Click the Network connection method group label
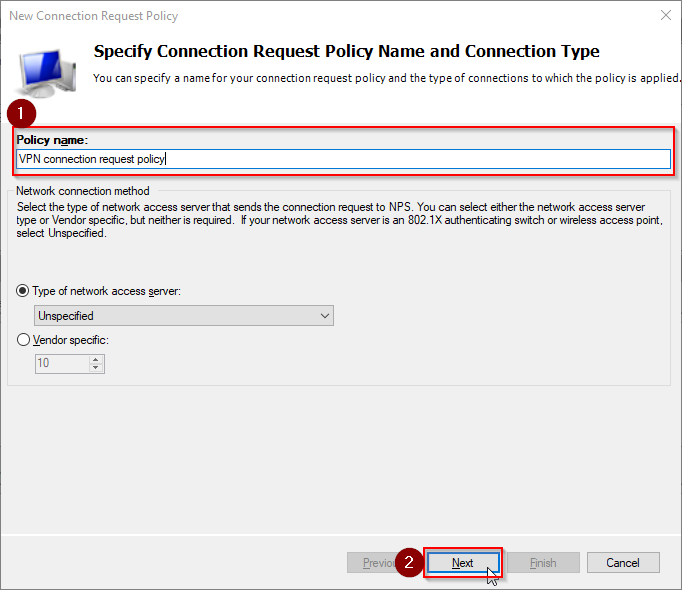Image resolution: width=682 pixels, height=590 pixels. [x=83, y=191]
